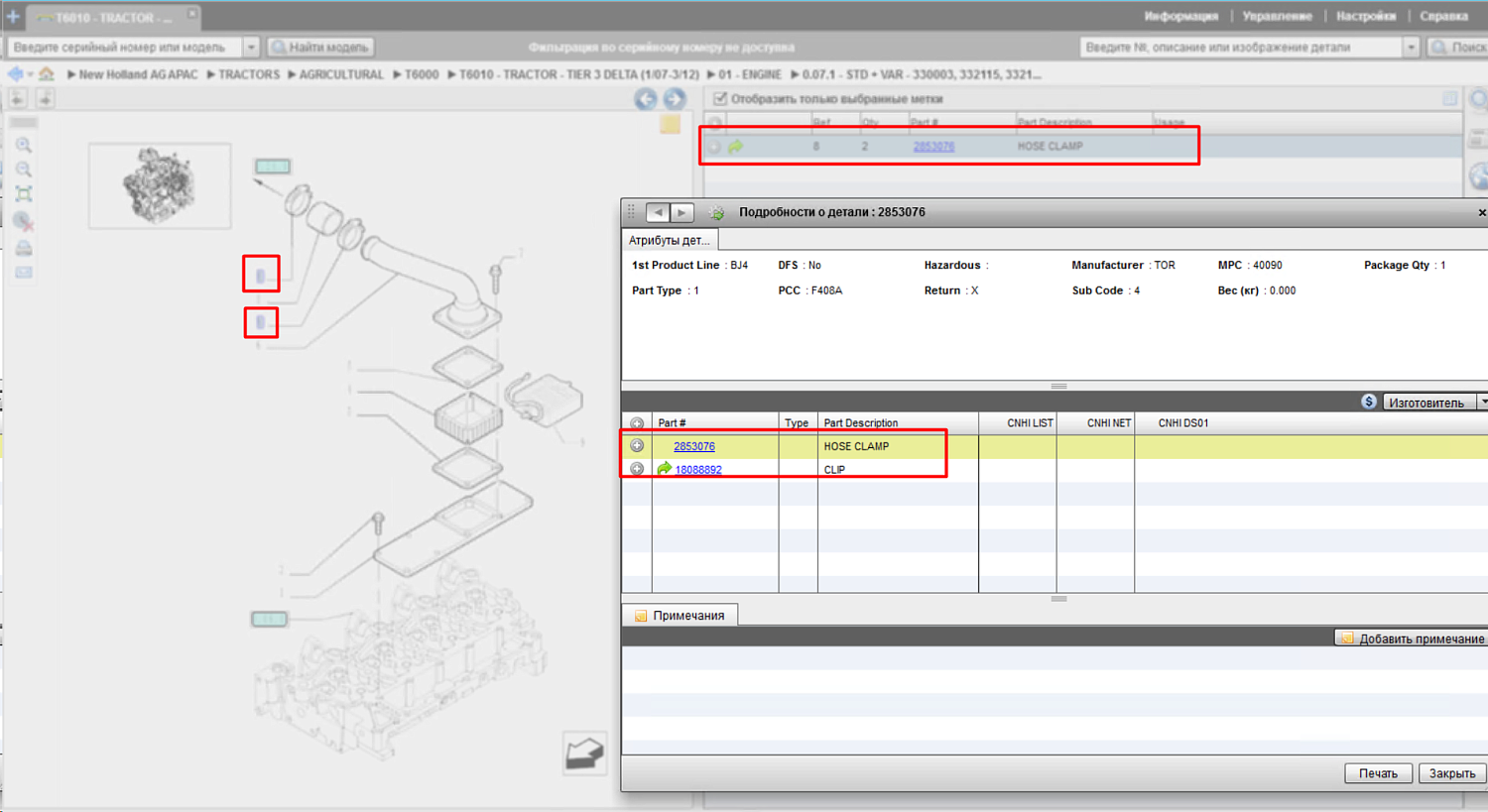Click the blue dollar price icon
This screenshot has height=812, width=1488.
pos(1369,402)
